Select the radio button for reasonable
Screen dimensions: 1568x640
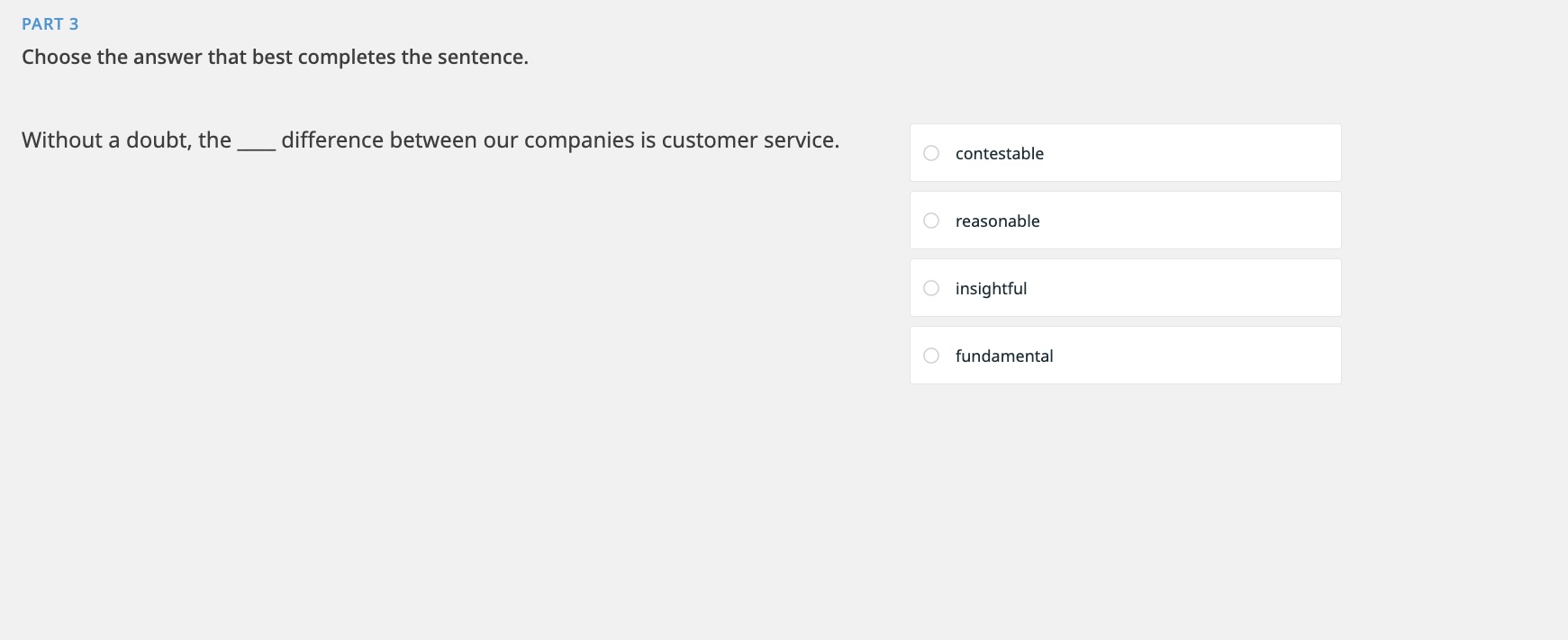click(931, 221)
